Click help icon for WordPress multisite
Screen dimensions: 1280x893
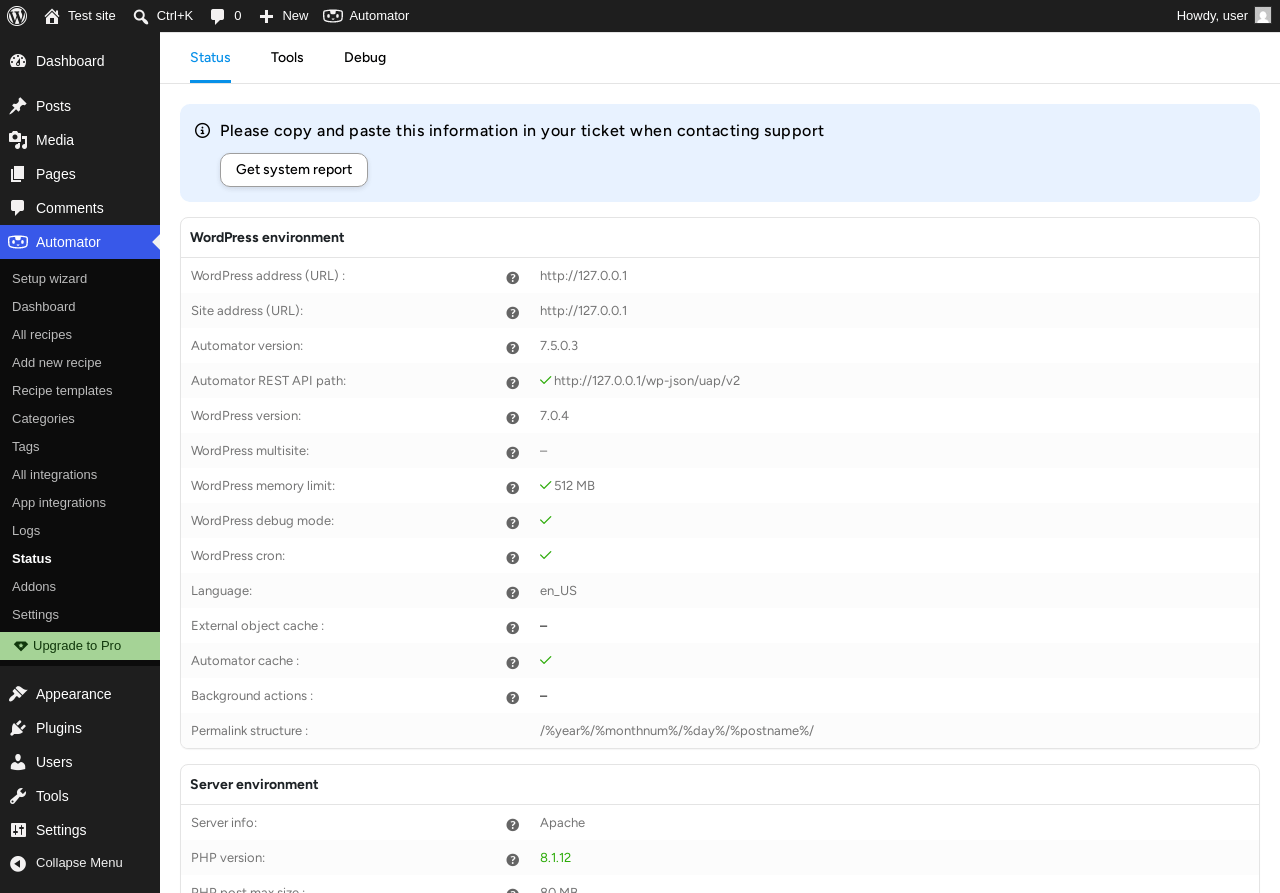pyautogui.click(x=513, y=453)
